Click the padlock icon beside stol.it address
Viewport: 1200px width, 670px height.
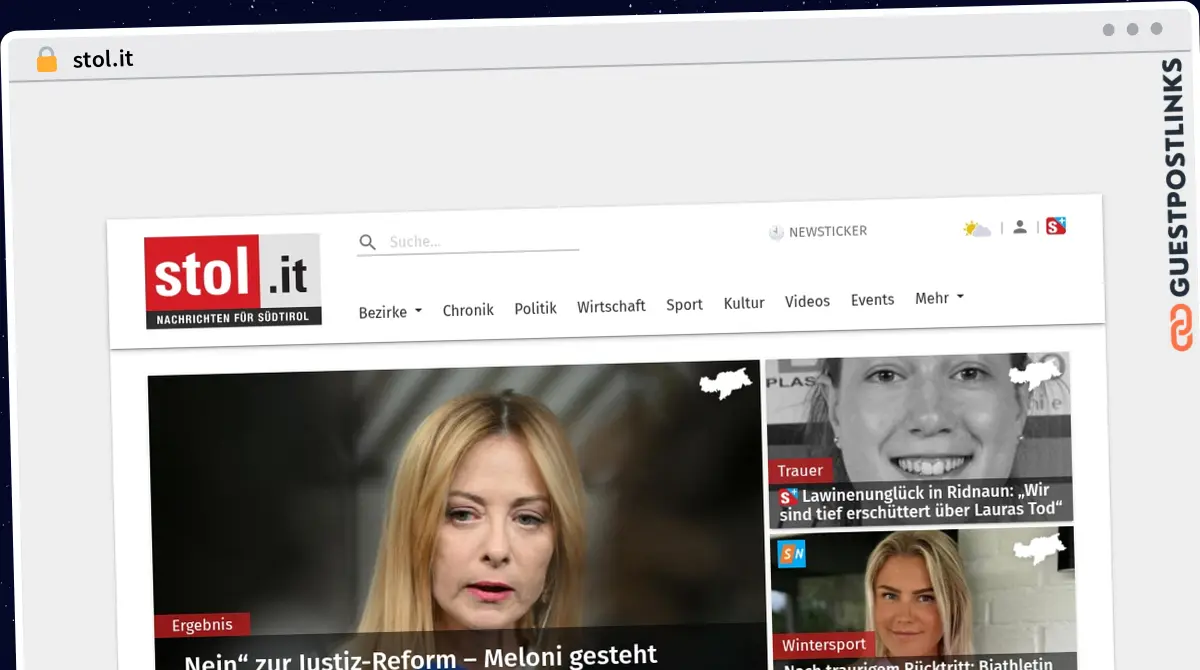click(x=46, y=60)
